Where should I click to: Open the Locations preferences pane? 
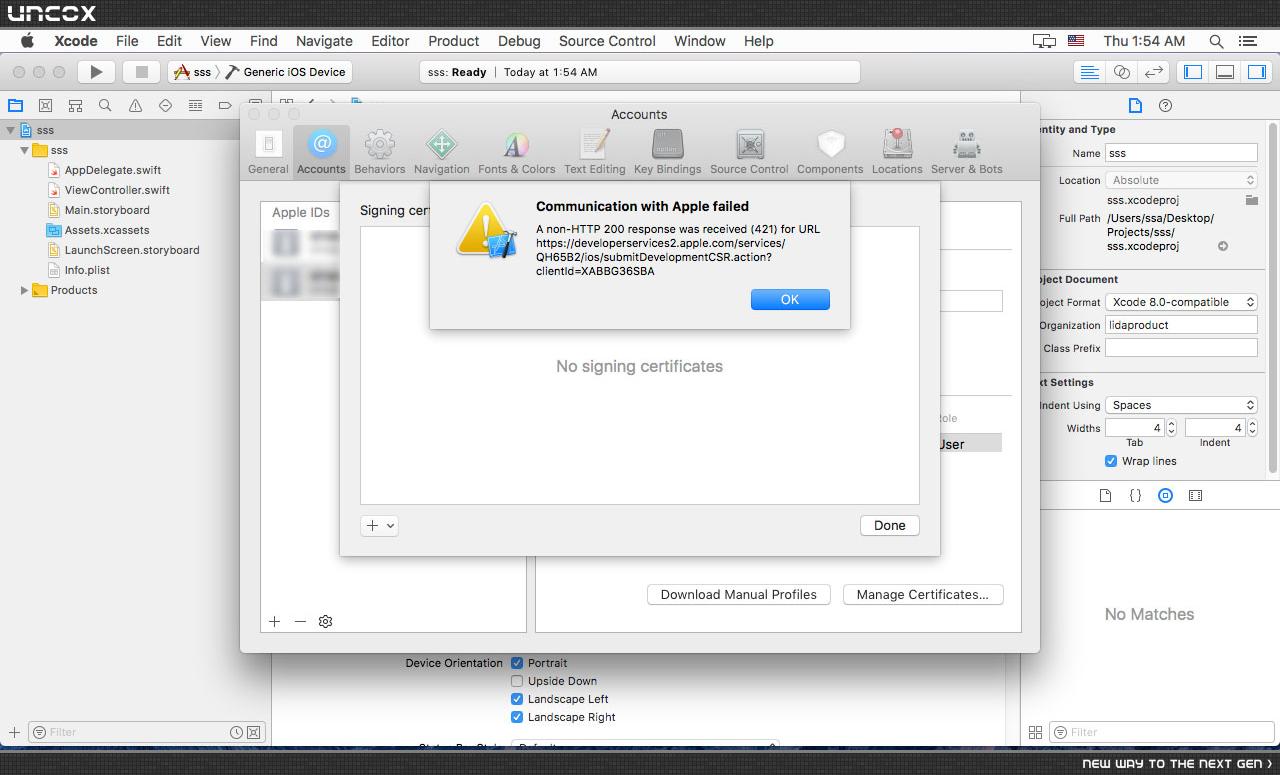click(x=897, y=152)
